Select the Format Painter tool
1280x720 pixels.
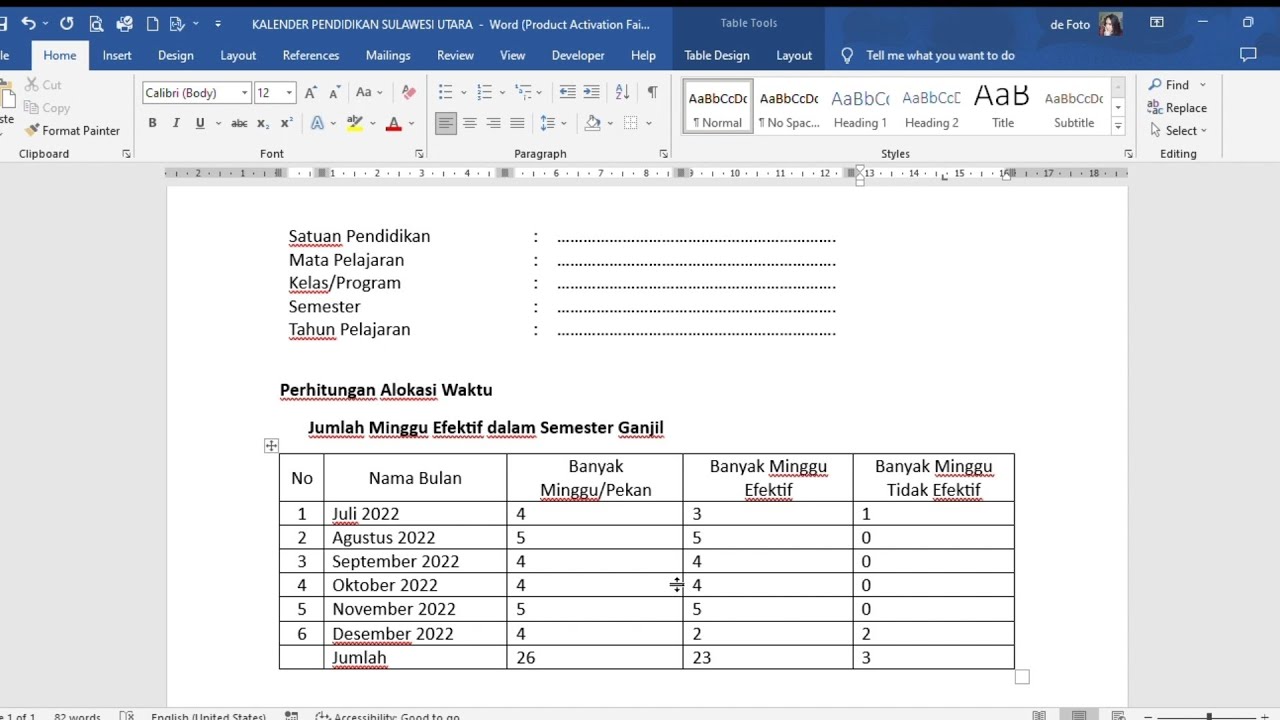coord(72,130)
